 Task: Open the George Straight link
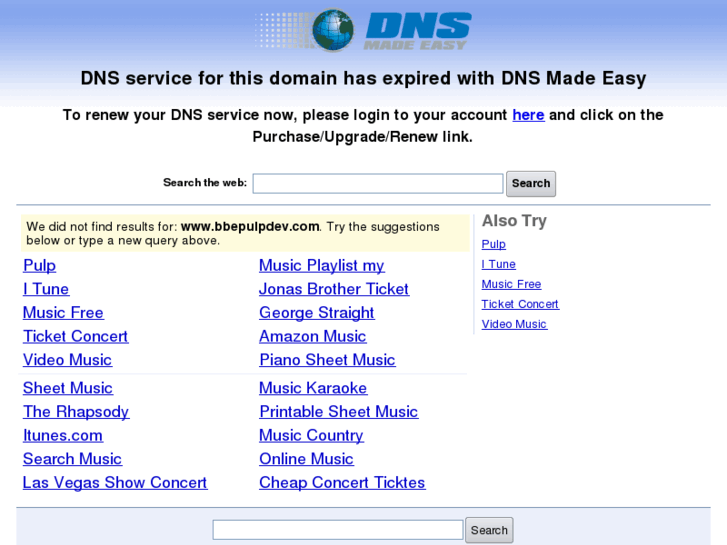click(x=317, y=313)
